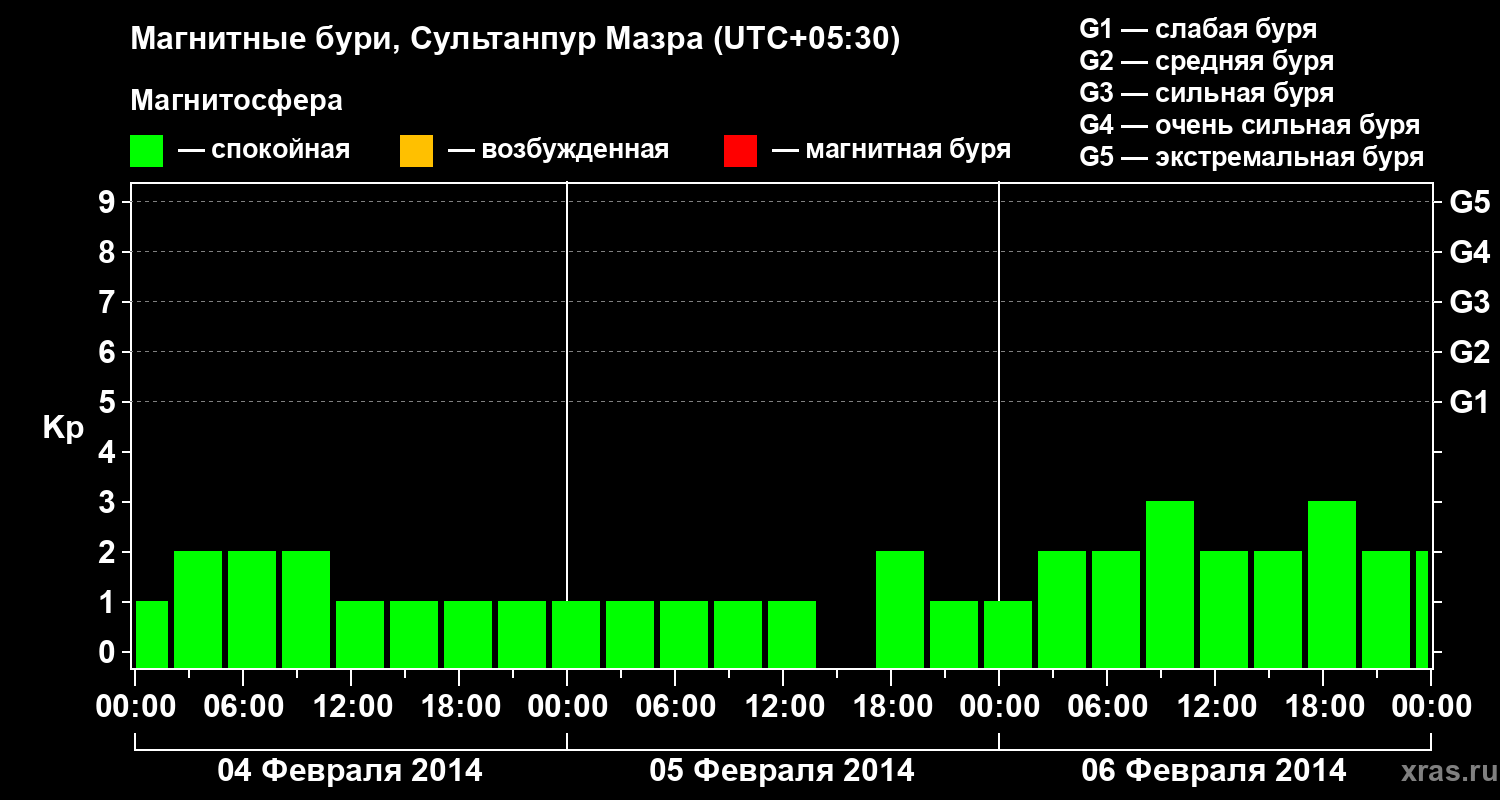Click the '— магнитная буря' legend label
Screen dimensions: 1500x800
pos(891,151)
